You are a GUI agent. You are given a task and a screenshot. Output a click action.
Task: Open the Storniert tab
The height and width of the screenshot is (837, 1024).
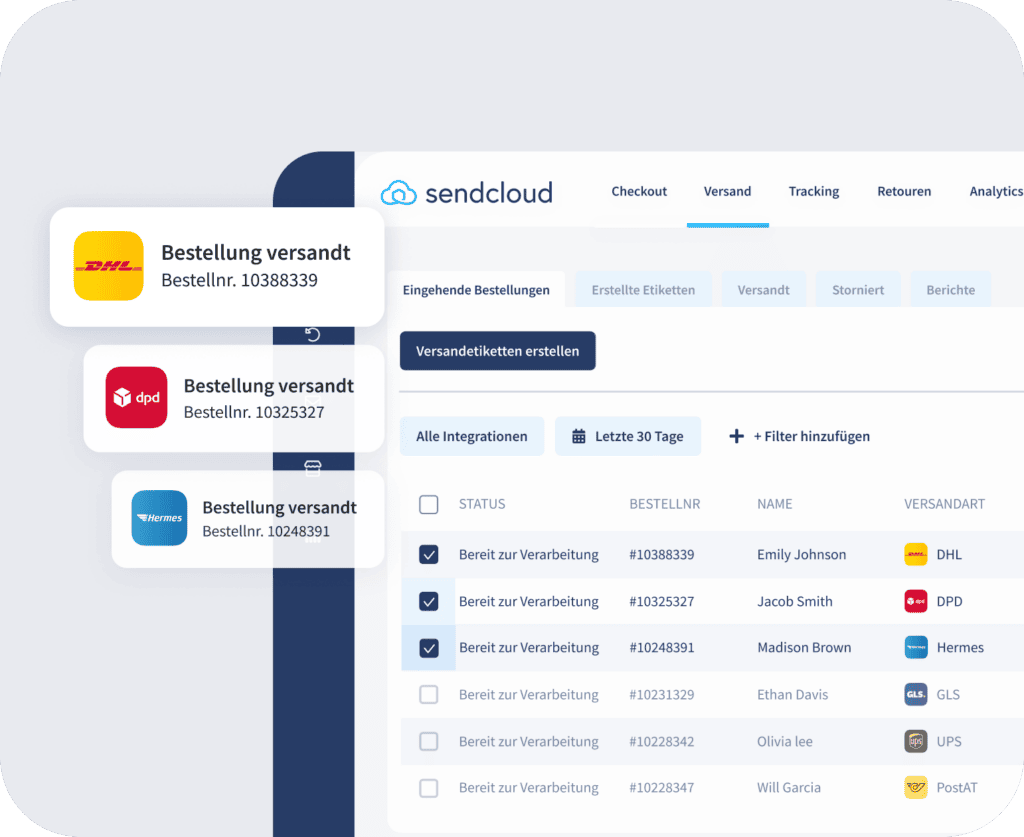[x=858, y=290]
